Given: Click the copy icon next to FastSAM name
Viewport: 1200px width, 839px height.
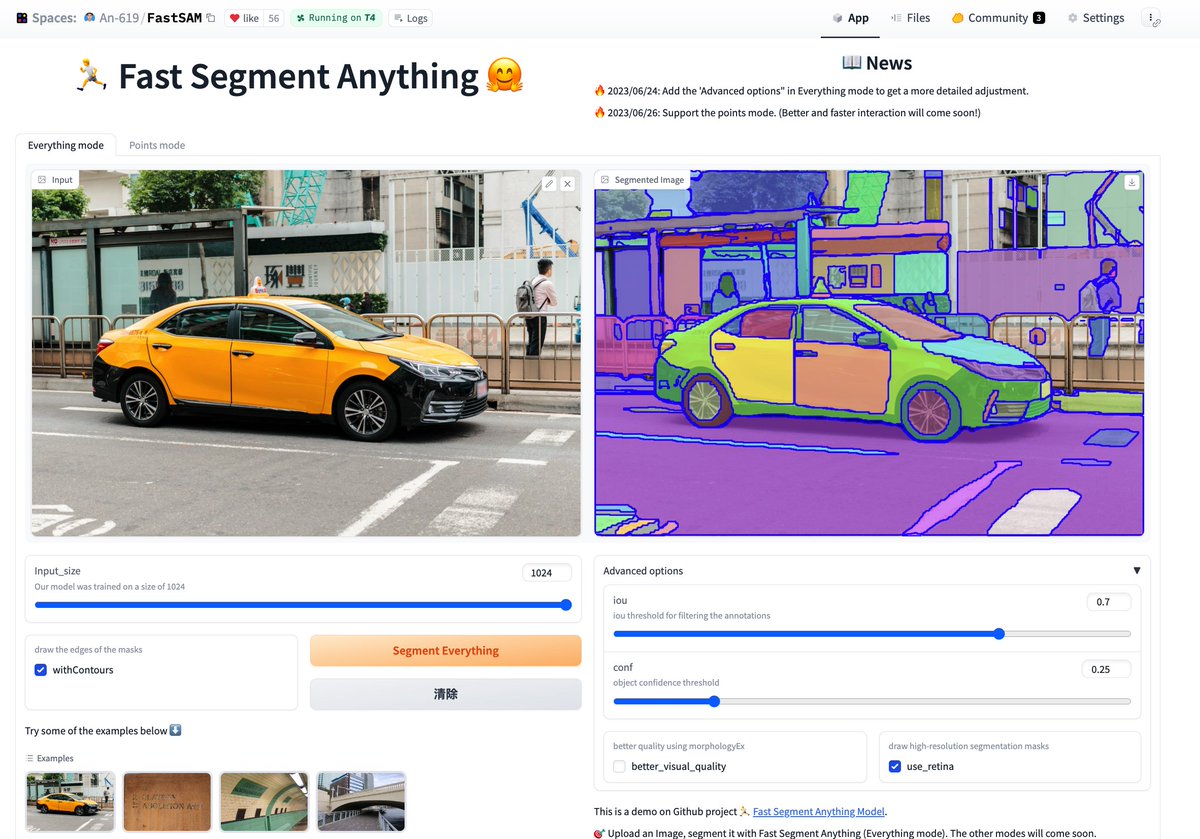Looking at the screenshot, I should (210, 17).
